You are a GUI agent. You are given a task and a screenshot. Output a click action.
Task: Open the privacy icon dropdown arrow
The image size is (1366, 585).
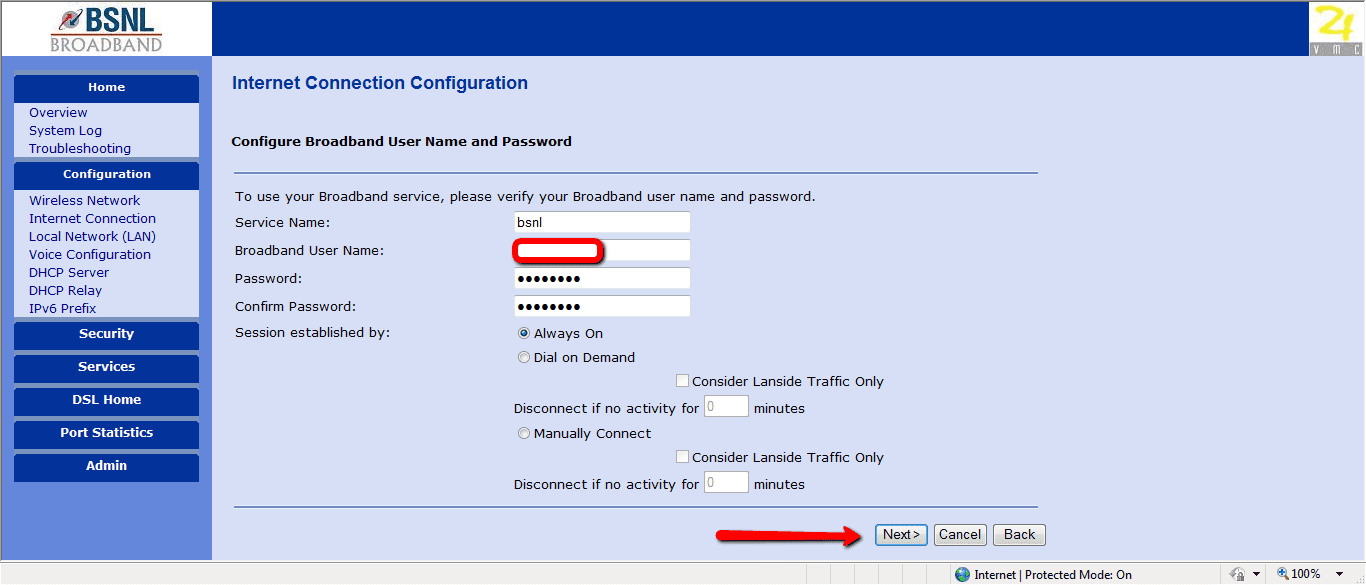1256,575
